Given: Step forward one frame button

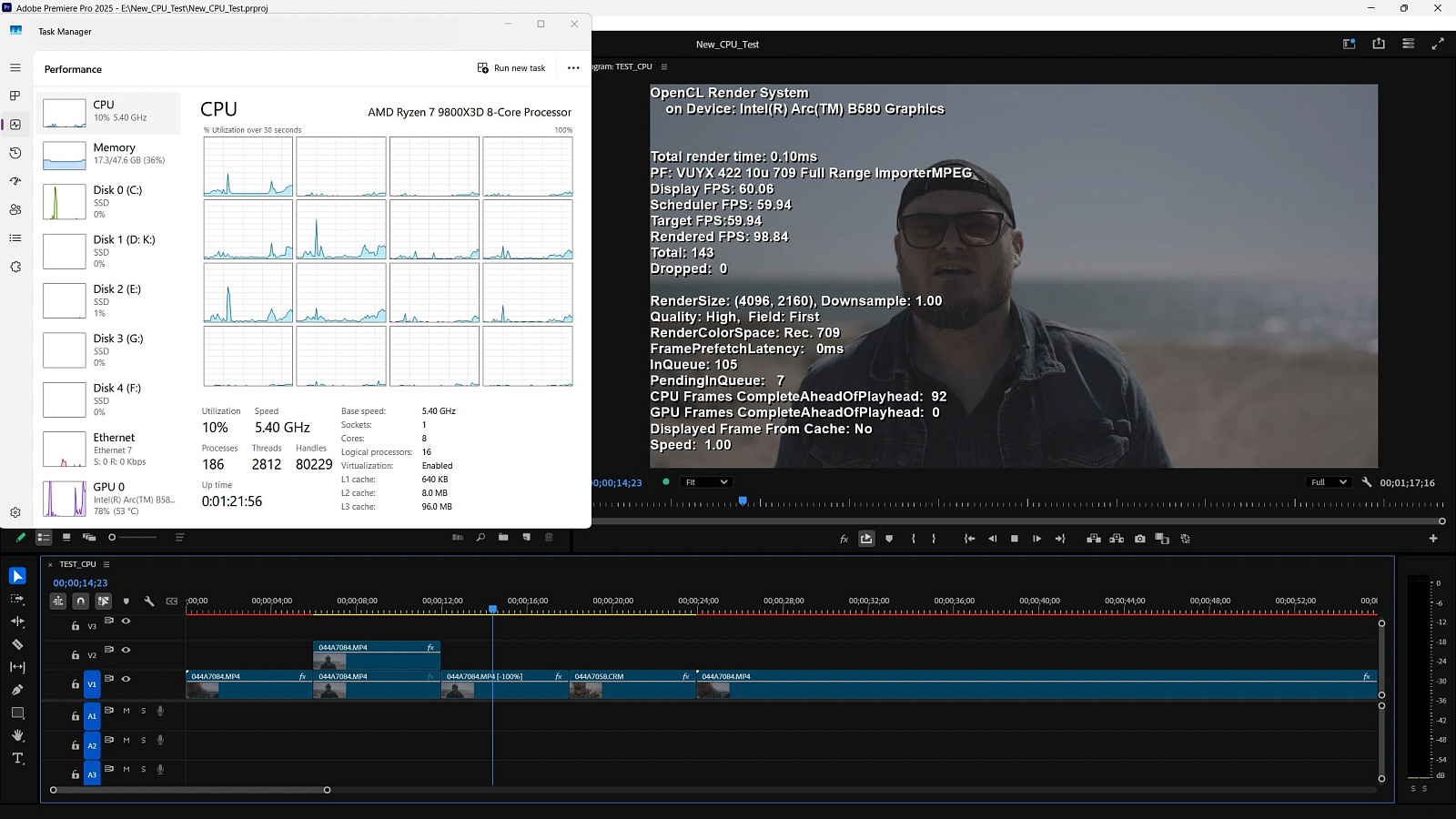Looking at the screenshot, I should [1036, 539].
